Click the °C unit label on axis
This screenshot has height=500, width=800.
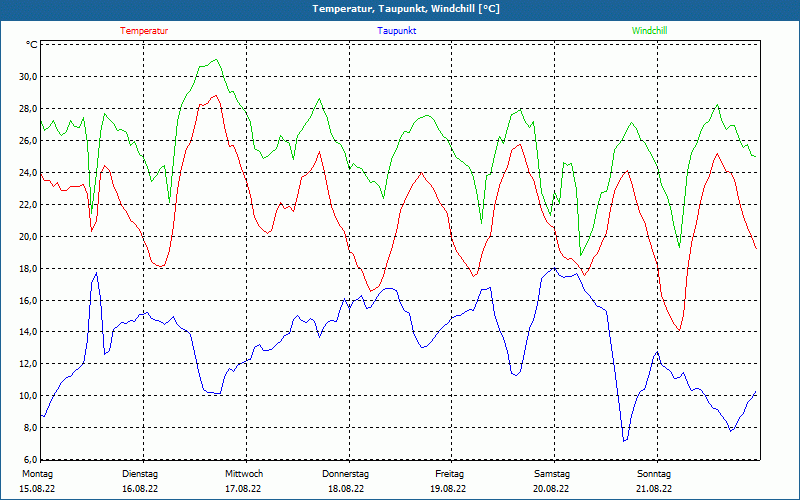point(32,45)
